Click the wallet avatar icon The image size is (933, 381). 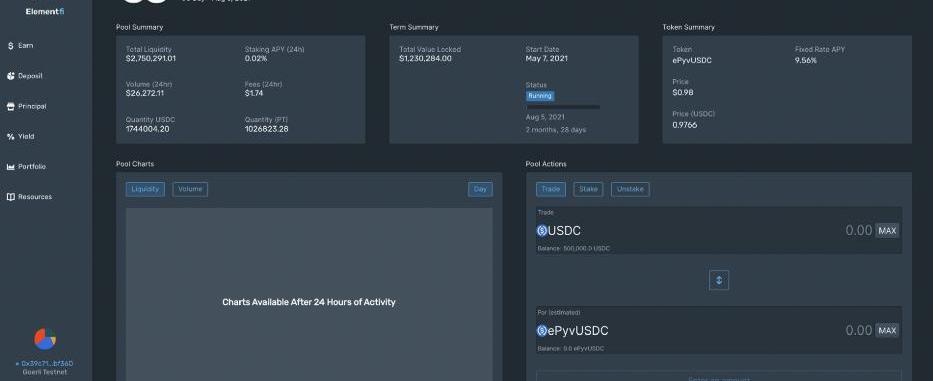point(45,339)
